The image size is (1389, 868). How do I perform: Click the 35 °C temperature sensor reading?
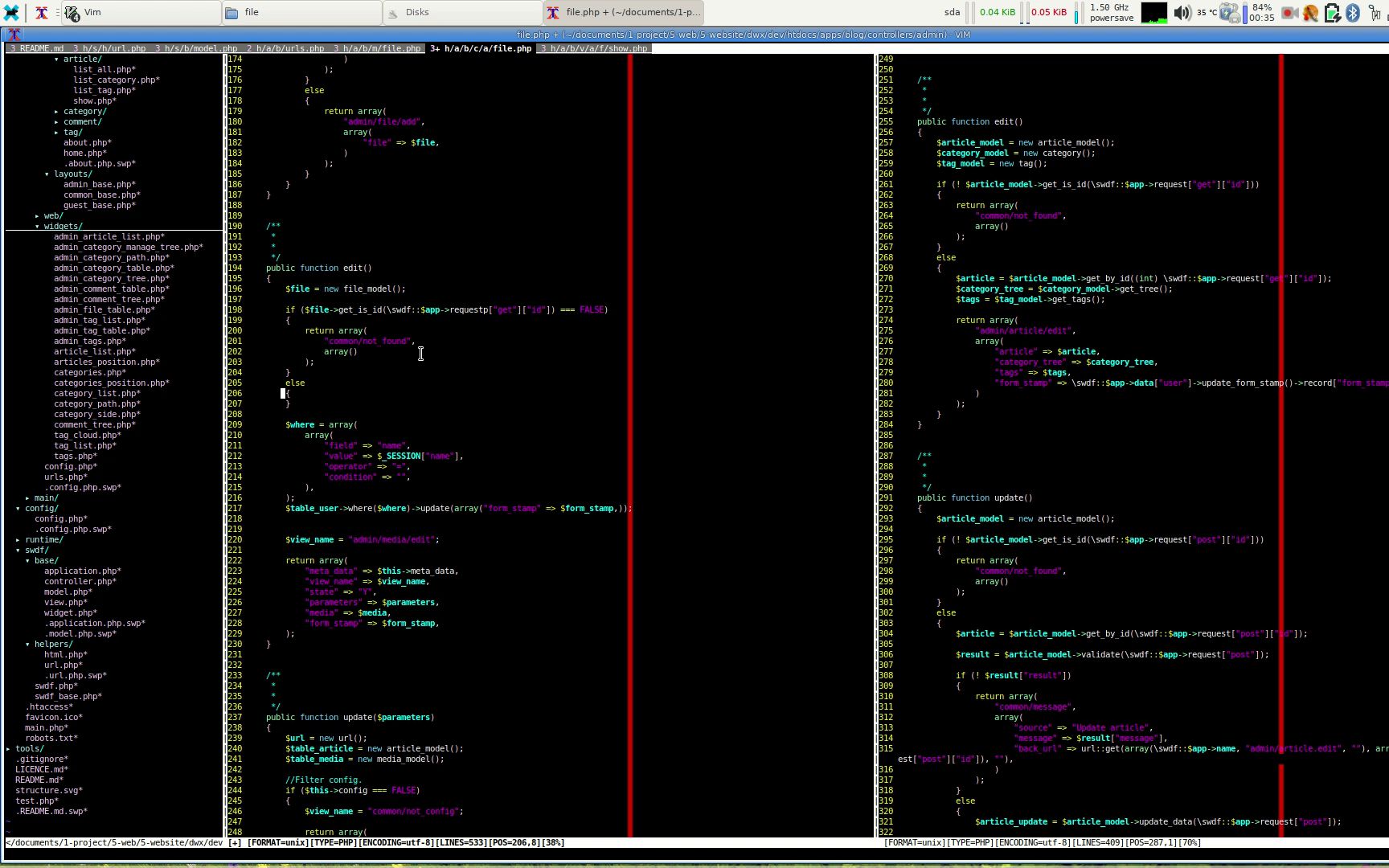pos(1207,12)
